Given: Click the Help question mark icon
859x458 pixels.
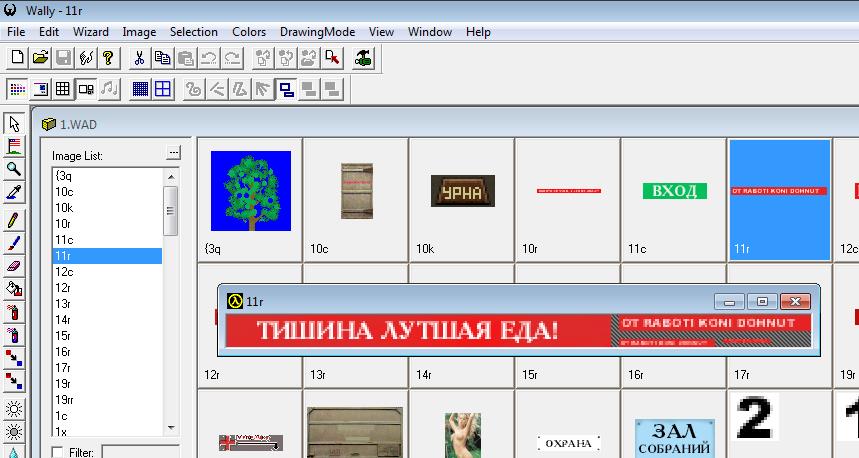Looking at the screenshot, I should 108,58.
